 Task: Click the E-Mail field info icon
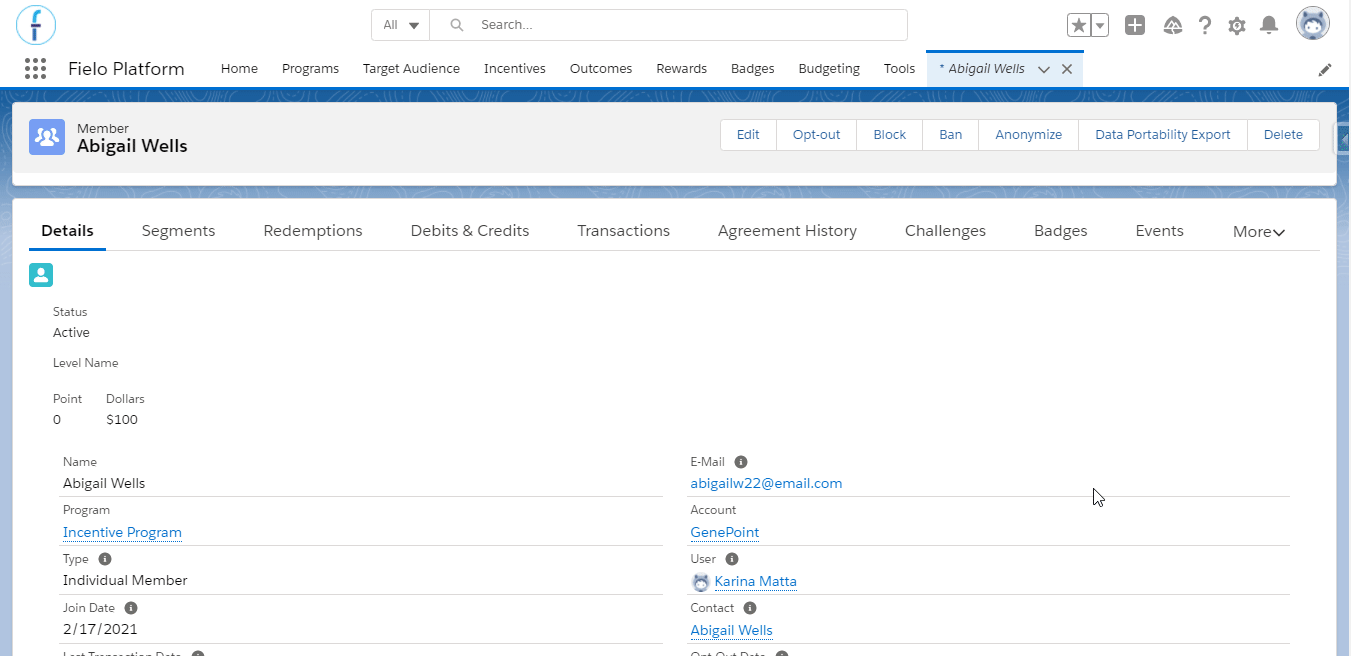(741, 462)
